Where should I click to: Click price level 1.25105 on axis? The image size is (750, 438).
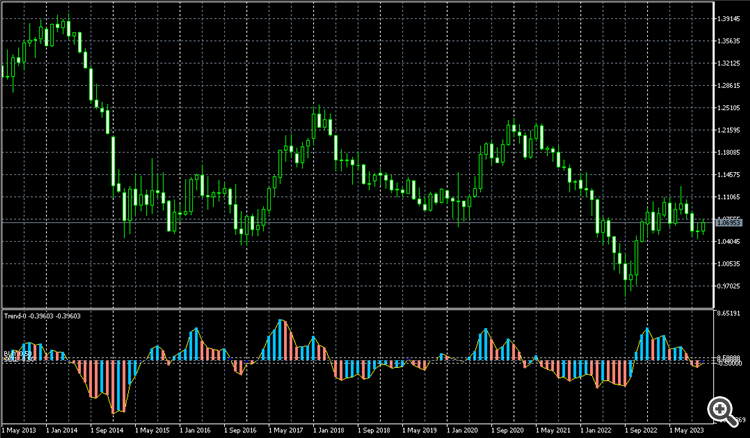[729, 108]
